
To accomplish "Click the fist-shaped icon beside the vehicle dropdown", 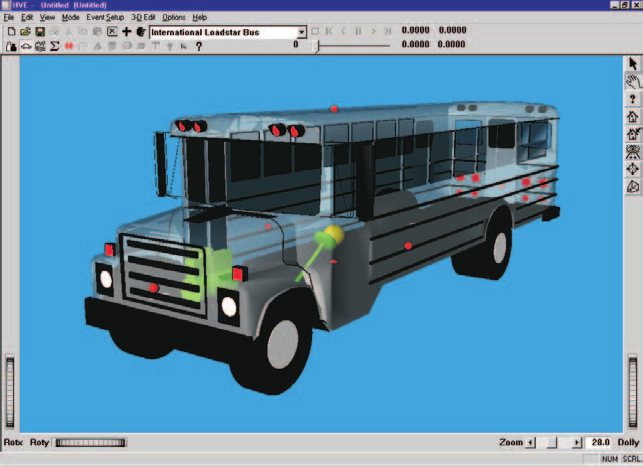I will [141, 32].
